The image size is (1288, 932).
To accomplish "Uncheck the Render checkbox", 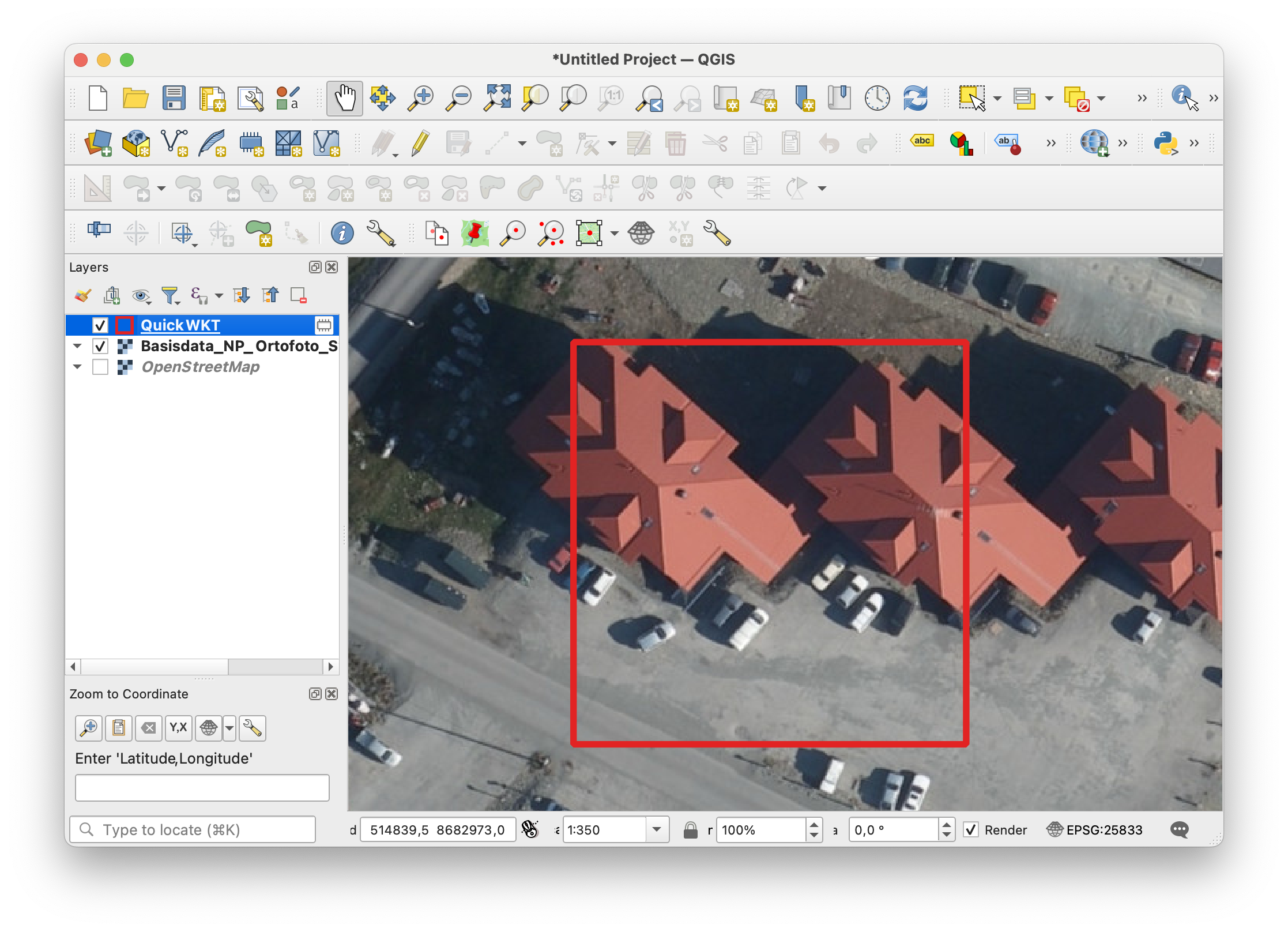I will [971, 830].
